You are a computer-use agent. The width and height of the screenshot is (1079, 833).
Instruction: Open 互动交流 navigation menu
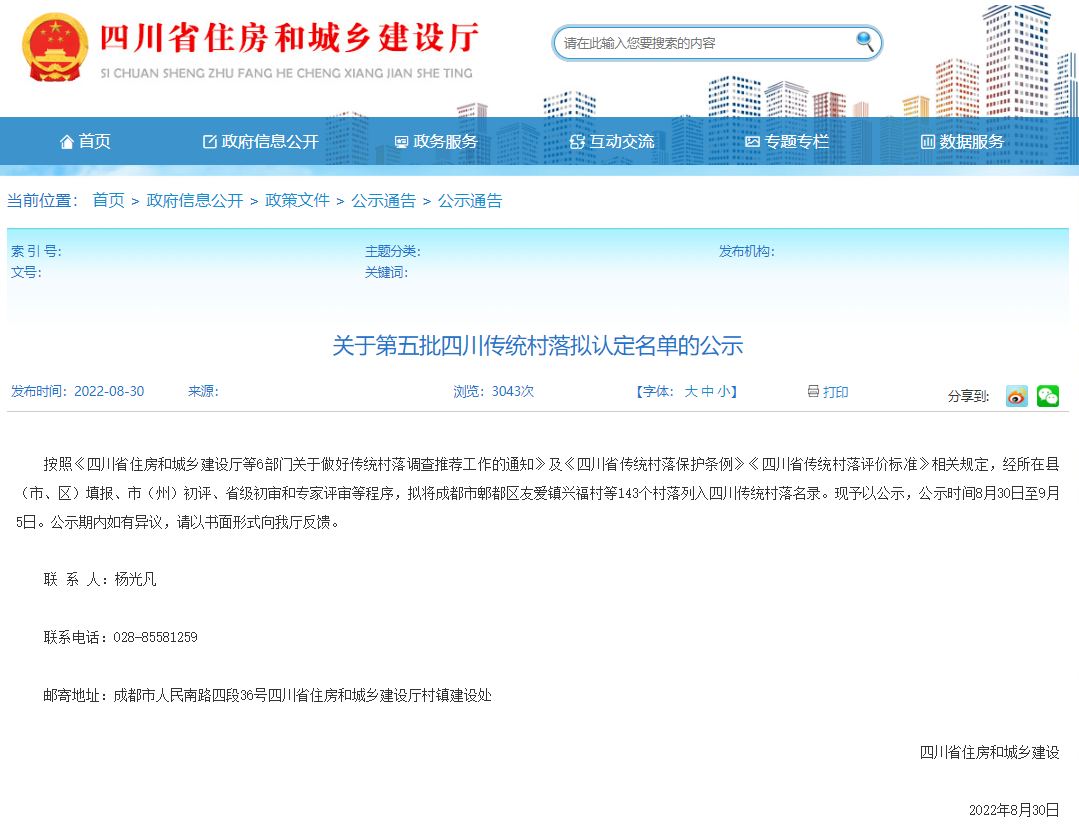coord(612,142)
